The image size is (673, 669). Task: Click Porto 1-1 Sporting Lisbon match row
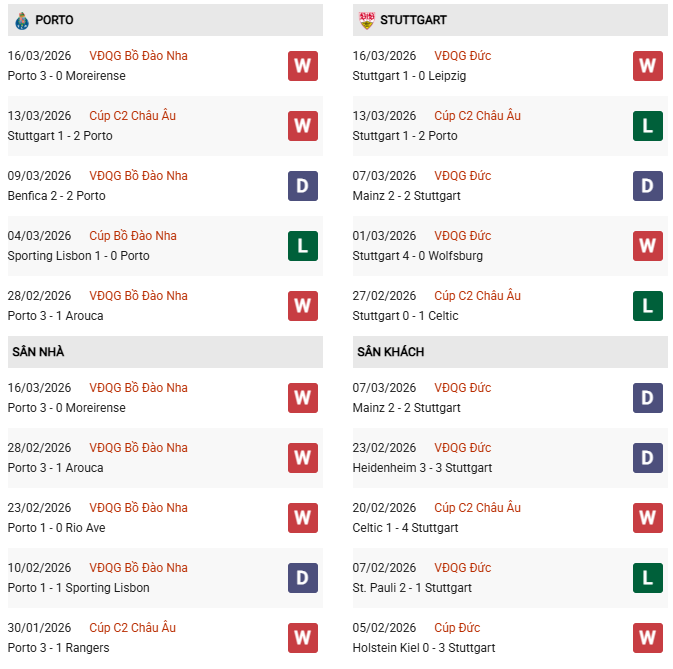[x=78, y=588]
